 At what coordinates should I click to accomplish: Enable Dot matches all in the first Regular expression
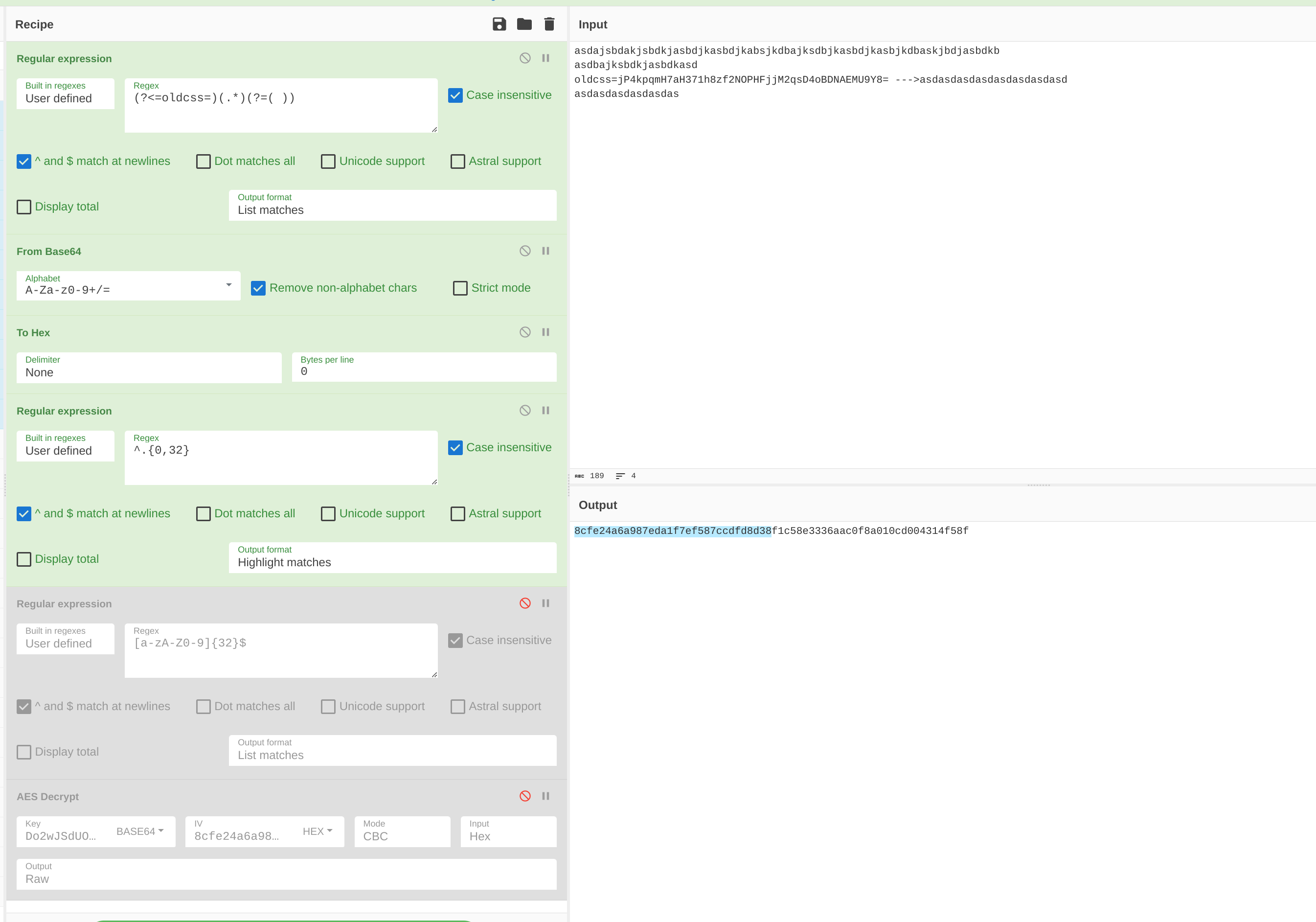(204, 161)
